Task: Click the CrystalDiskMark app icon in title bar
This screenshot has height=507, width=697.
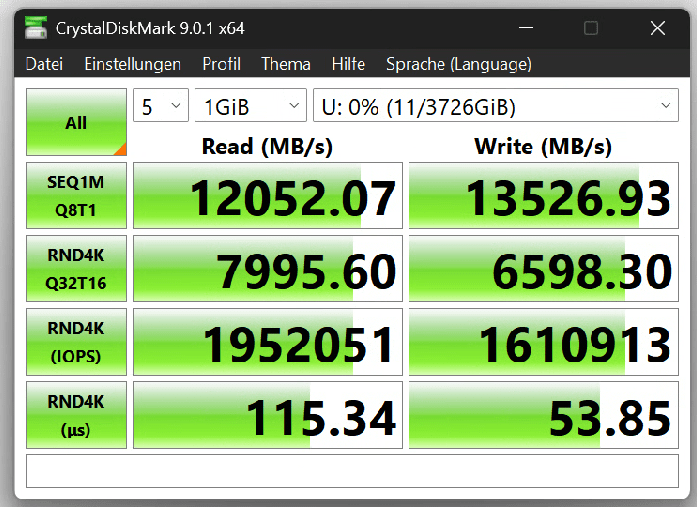Action: coord(36,28)
